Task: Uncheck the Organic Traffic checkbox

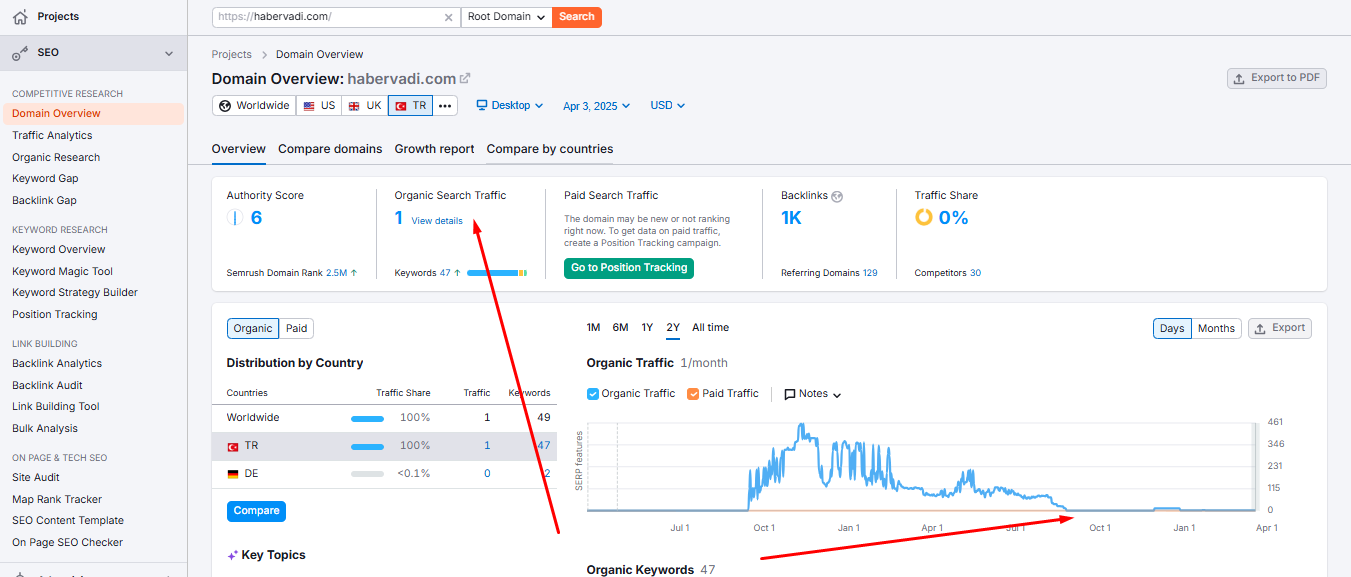Action: pyautogui.click(x=593, y=394)
